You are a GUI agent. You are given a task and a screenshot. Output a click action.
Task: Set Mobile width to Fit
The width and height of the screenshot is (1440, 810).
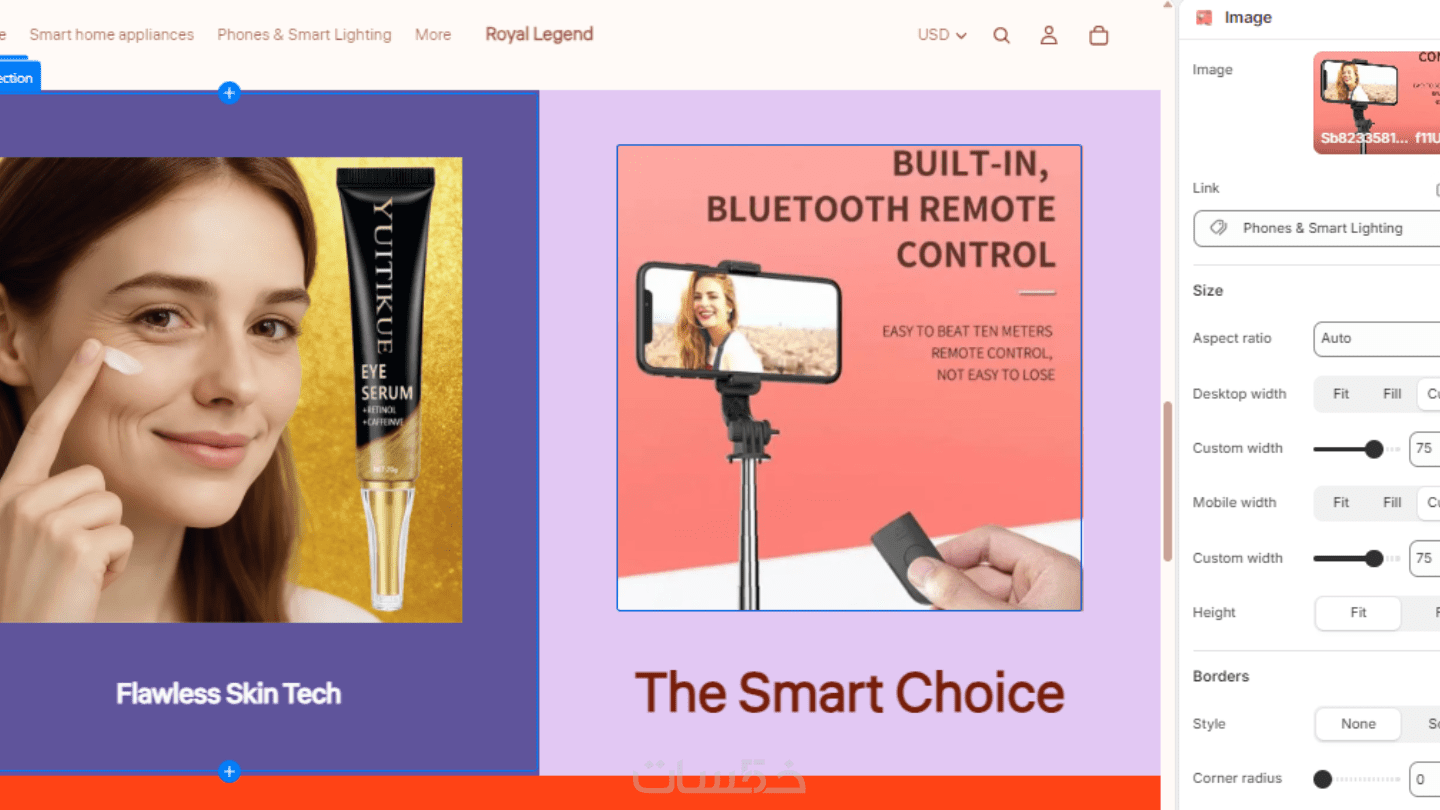pos(1341,503)
